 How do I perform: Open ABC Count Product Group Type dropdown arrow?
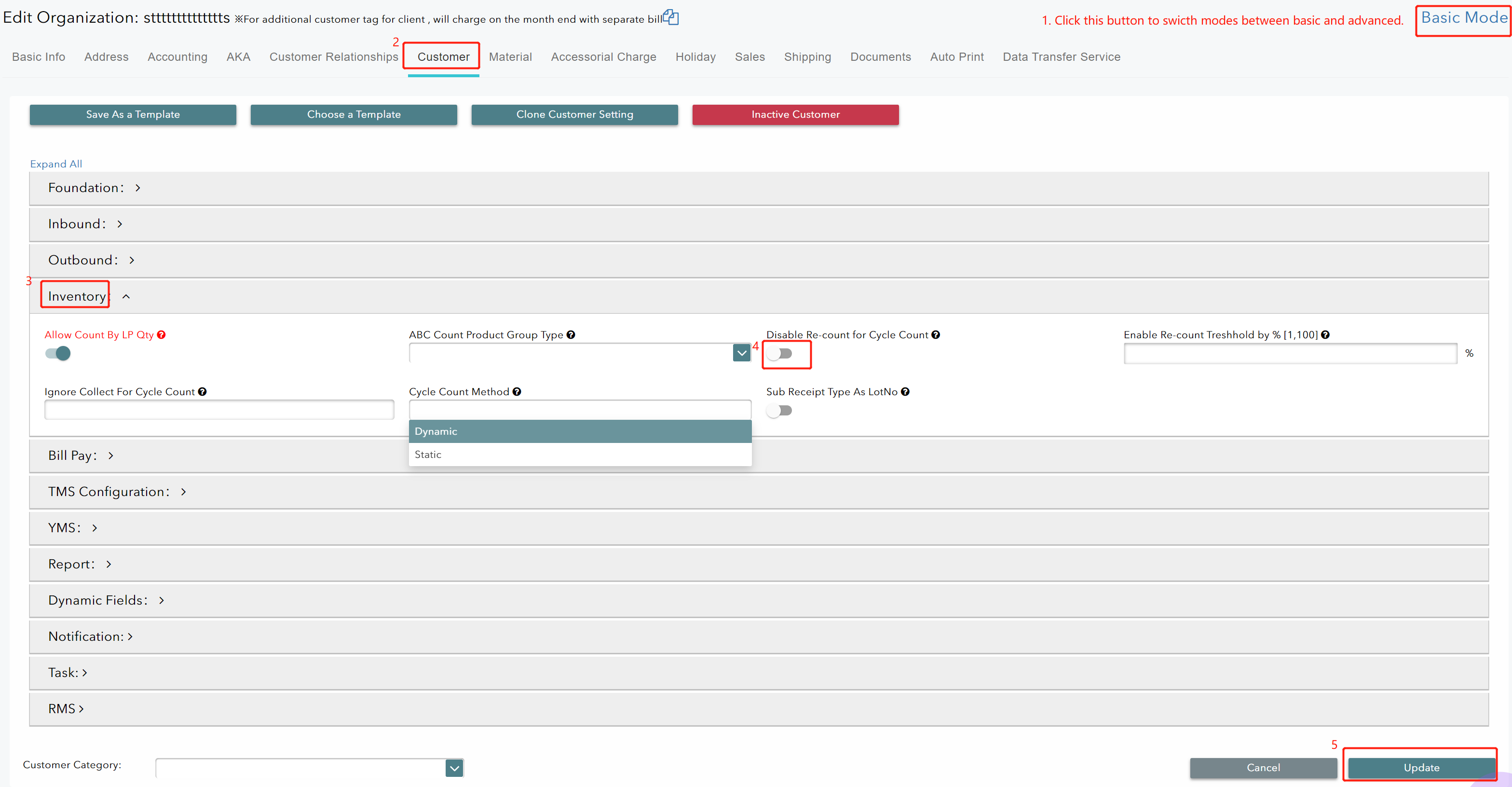(x=741, y=353)
